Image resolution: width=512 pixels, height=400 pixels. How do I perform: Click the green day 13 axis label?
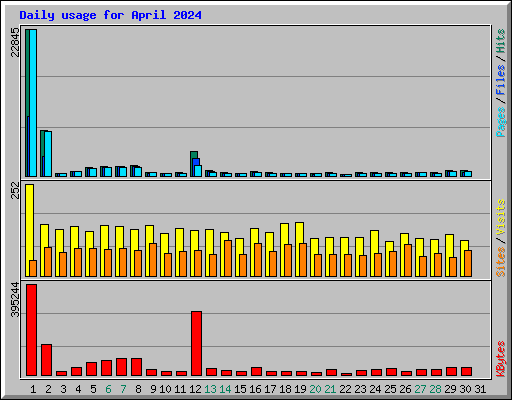pos(210,389)
